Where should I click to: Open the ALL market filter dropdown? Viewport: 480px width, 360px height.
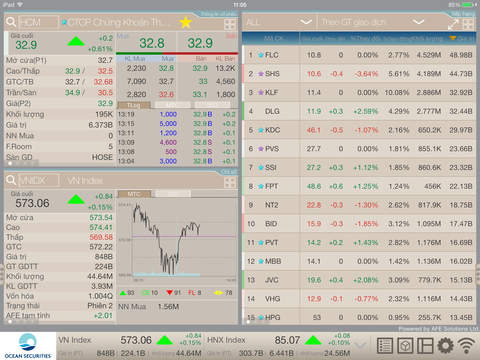pyautogui.click(x=279, y=22)
